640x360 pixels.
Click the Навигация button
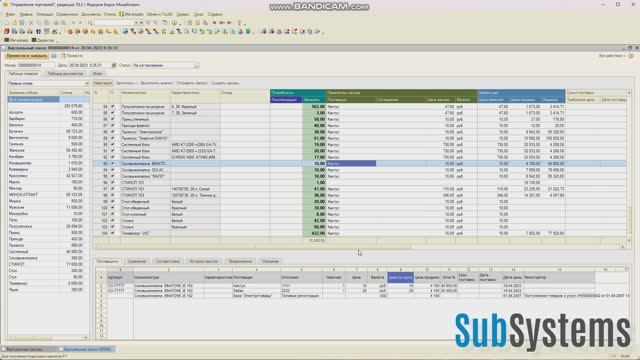click(x=102, y=83)
